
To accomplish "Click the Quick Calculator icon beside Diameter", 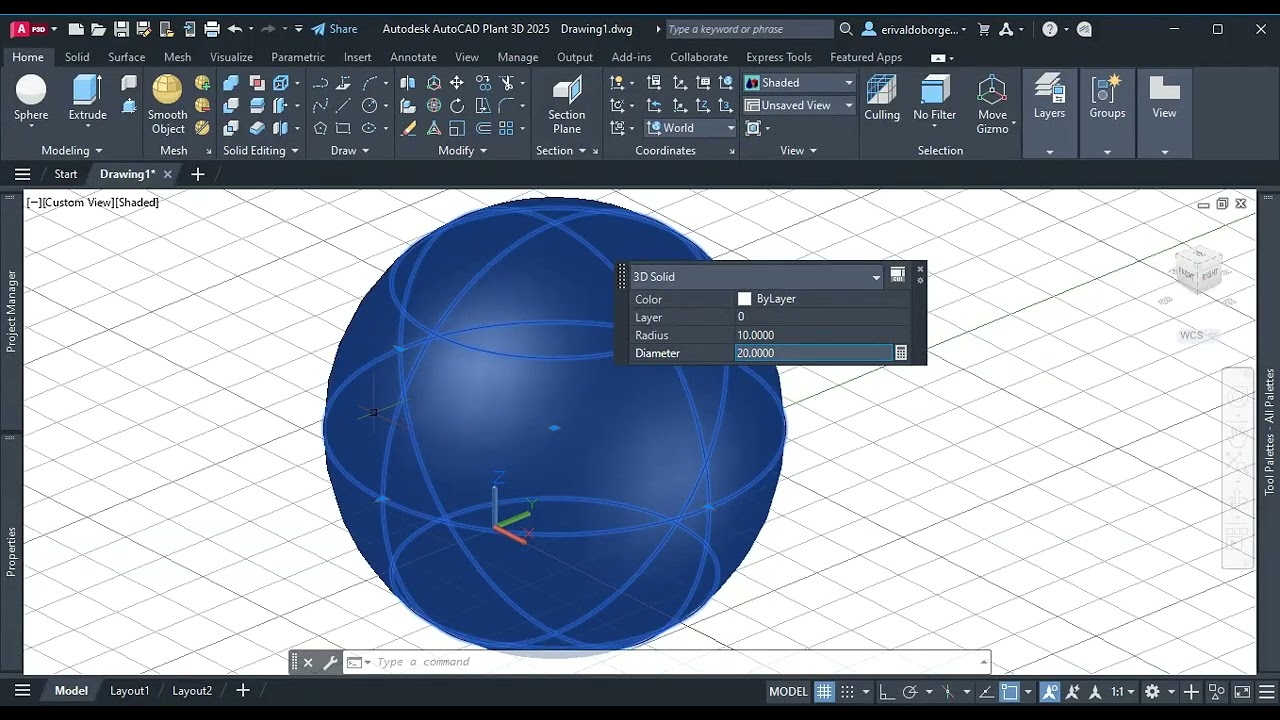I will (901, 353).
